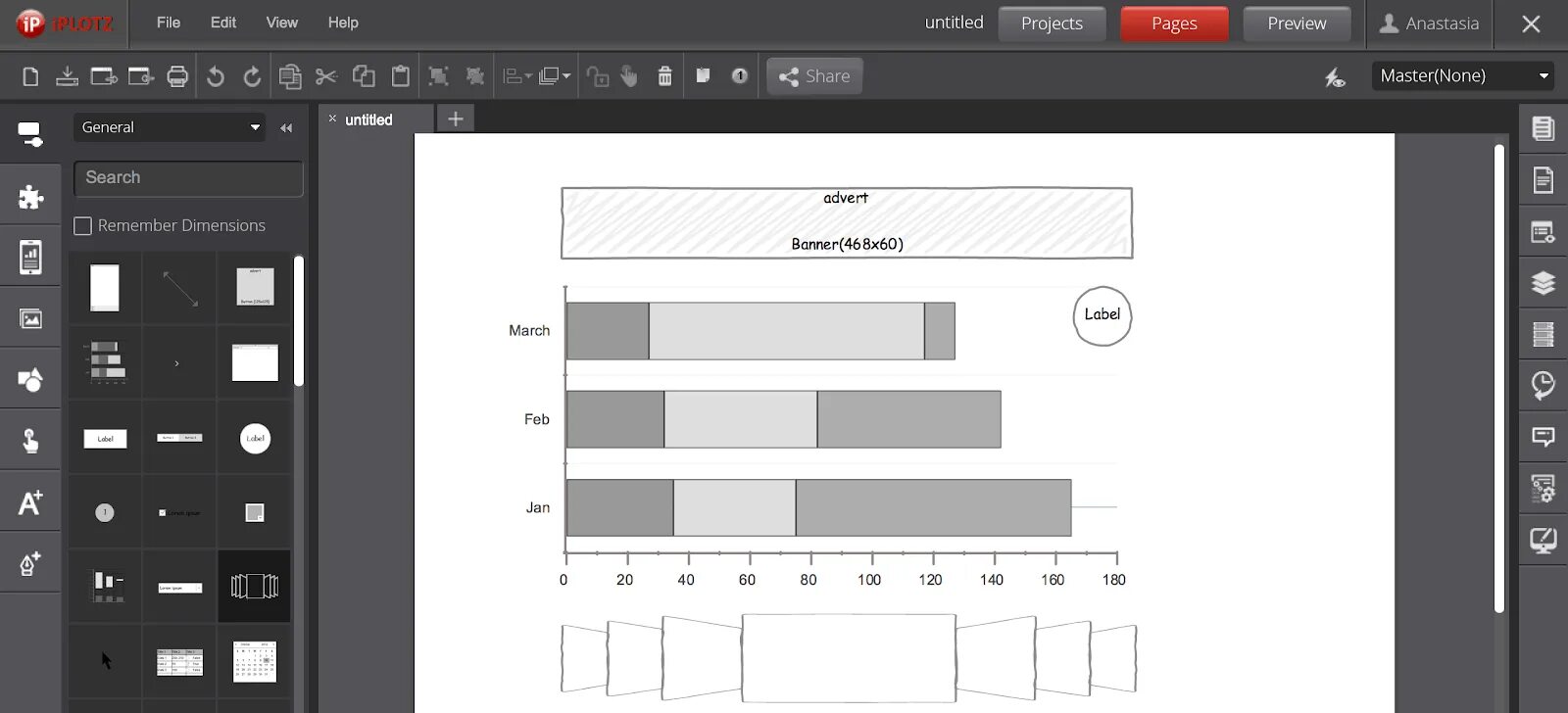Select the circle Label component thumbnail
The height and width of the screenshot is (713, 1568).
pos(255,438)
